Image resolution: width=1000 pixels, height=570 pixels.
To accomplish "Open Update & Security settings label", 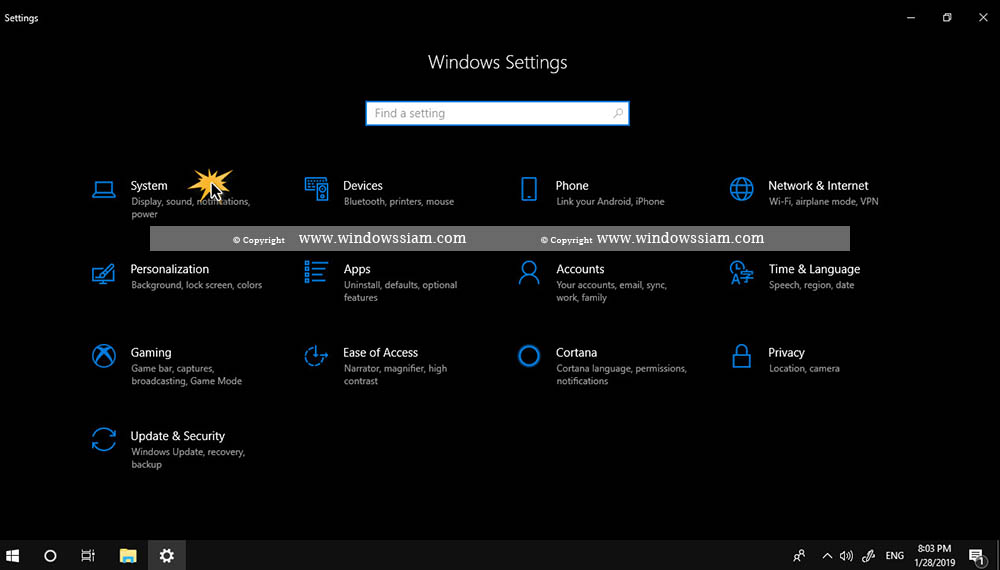I will point(177,436).
